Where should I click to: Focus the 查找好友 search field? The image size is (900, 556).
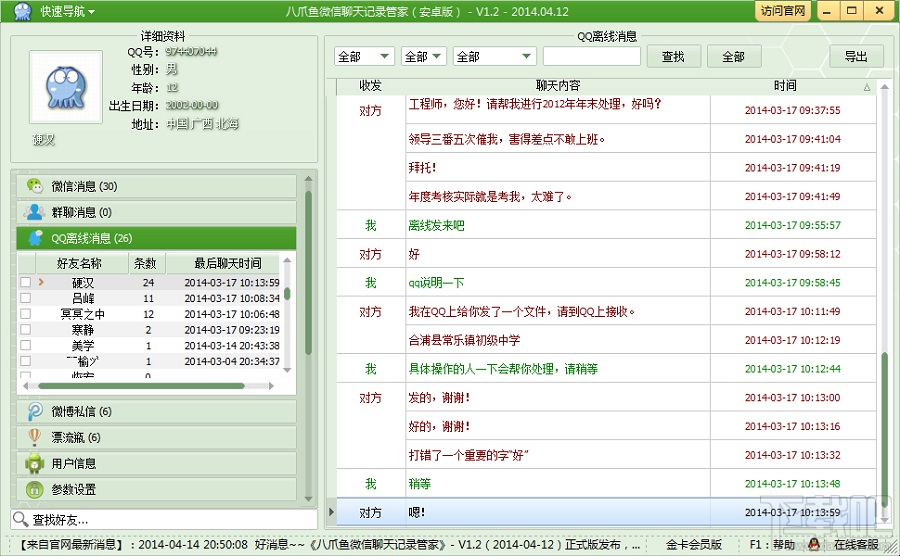point(164,519)
